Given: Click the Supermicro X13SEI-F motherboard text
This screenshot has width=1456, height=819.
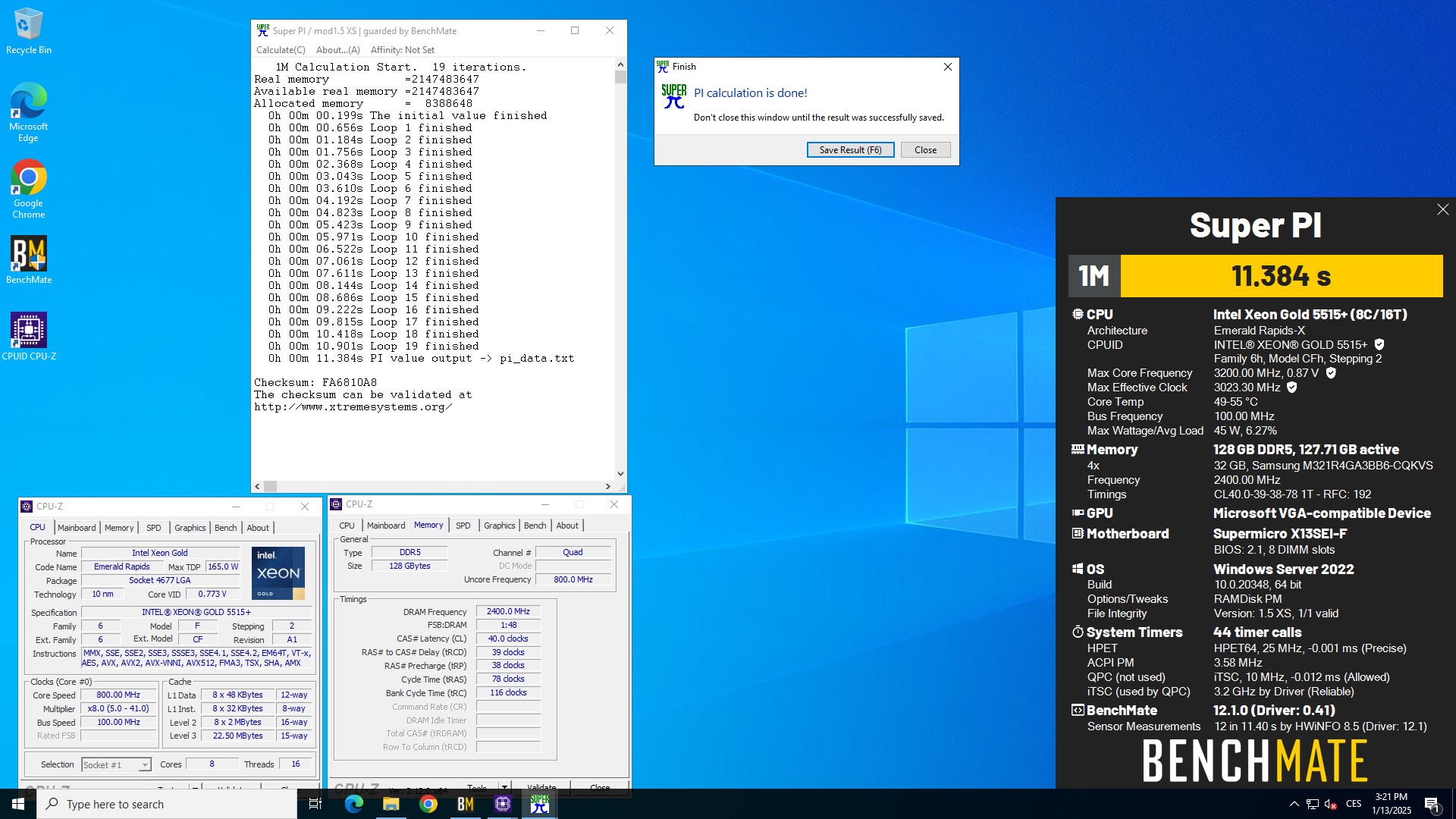Looking at the screenshot, I should [1280, 534].
